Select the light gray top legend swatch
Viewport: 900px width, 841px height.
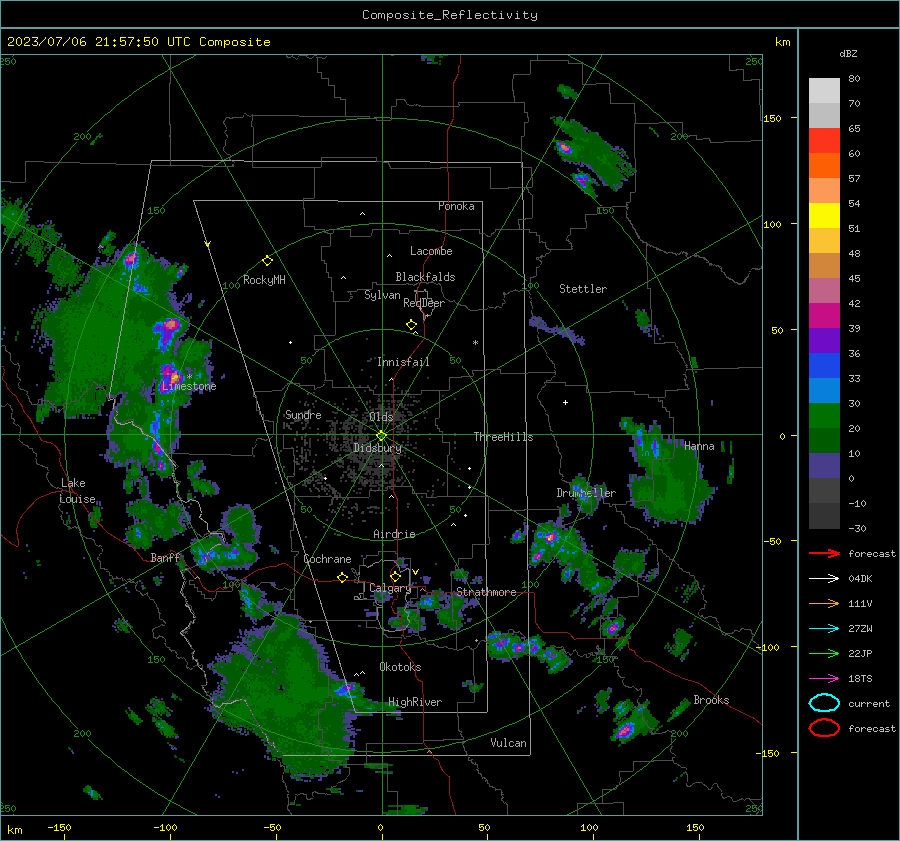tap(824, 90)
